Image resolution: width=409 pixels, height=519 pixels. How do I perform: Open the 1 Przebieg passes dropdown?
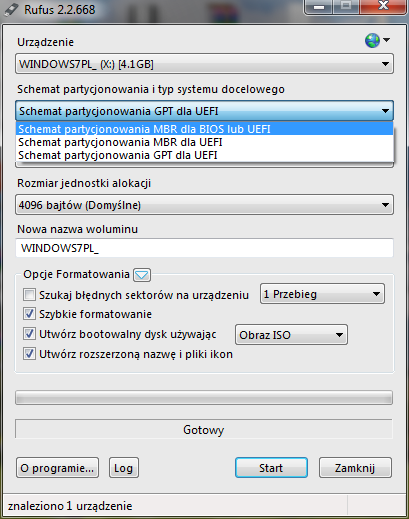tap(322, 294)
